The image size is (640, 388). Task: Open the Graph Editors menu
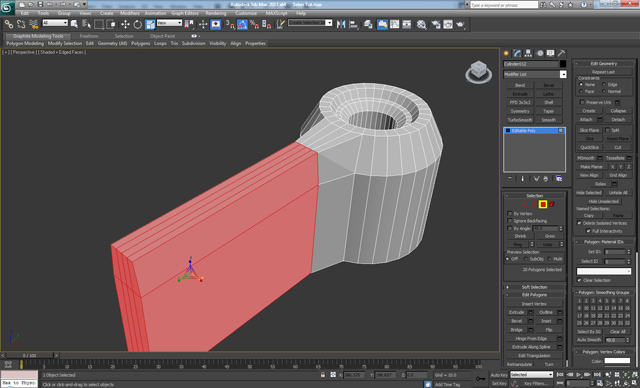[185, 13]
